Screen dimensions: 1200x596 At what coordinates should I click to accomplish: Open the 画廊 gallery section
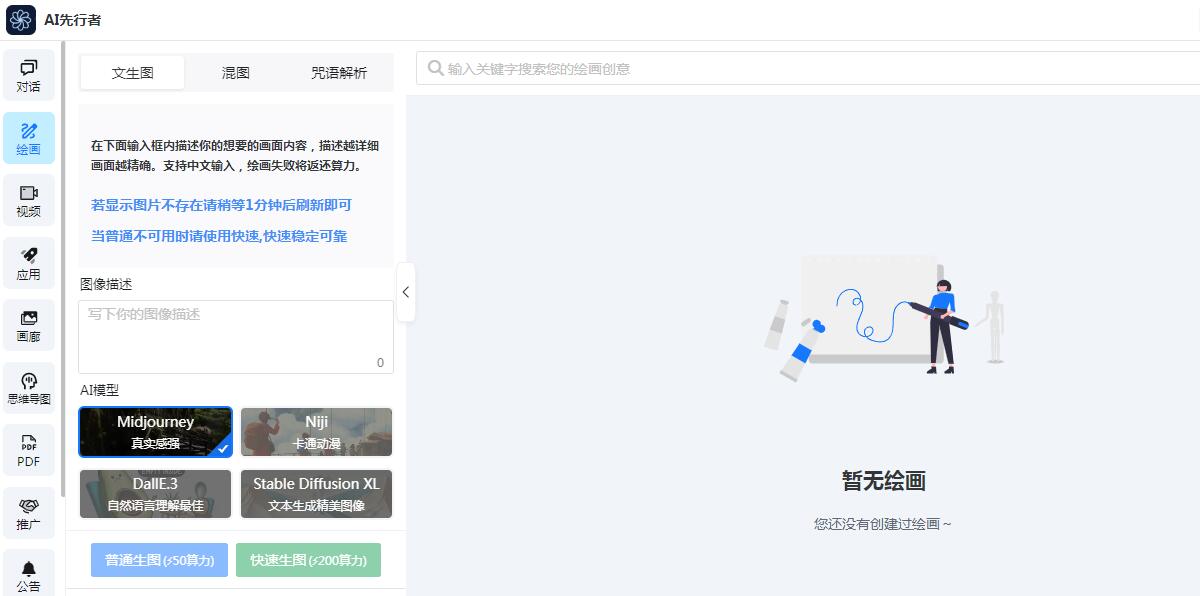point(29,326)
